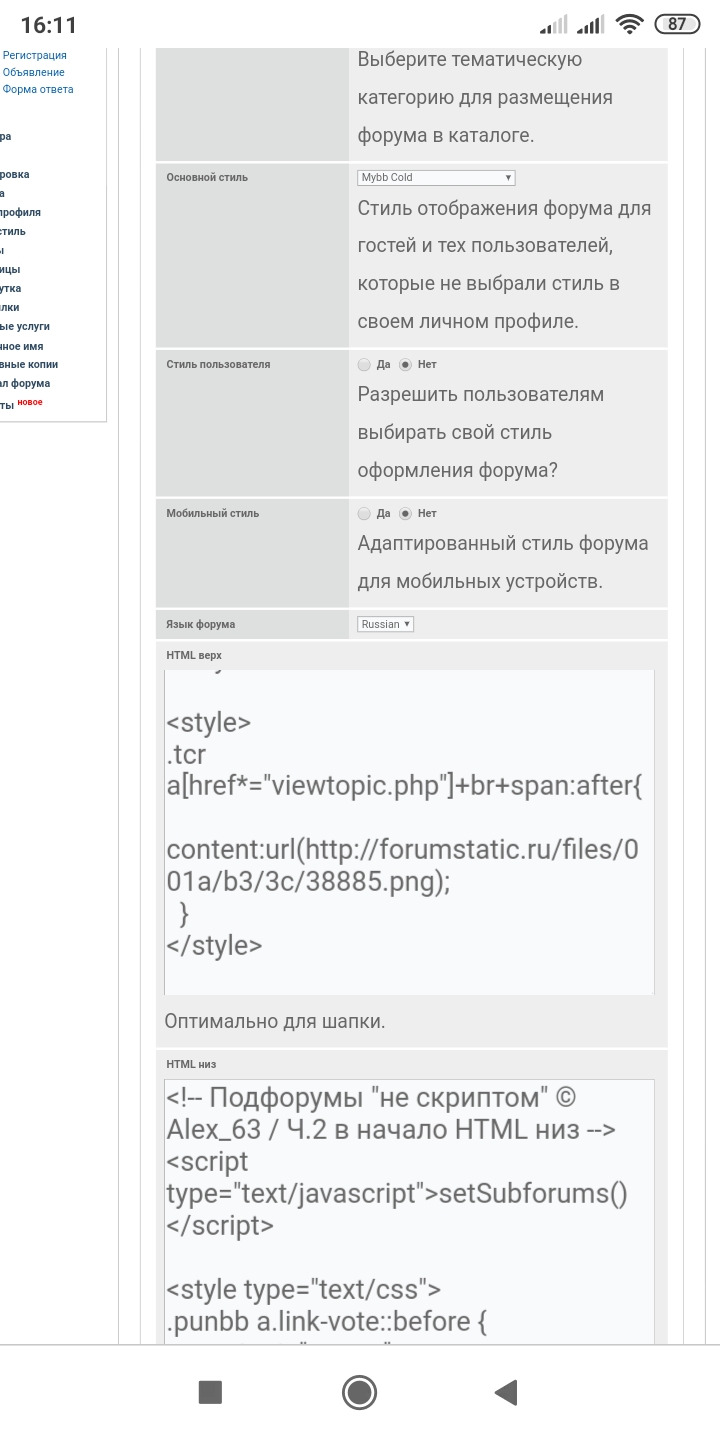
Task: Open recent apps with square button
Action: pyautogui.click(x=210, y=1392)
